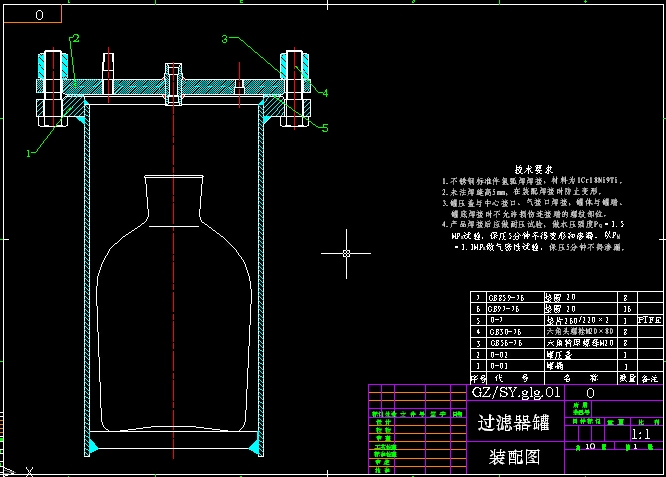Viewport: 666px width, 477px height.
Task: Click technical requirement line 2 text
Action: [522, 192]
